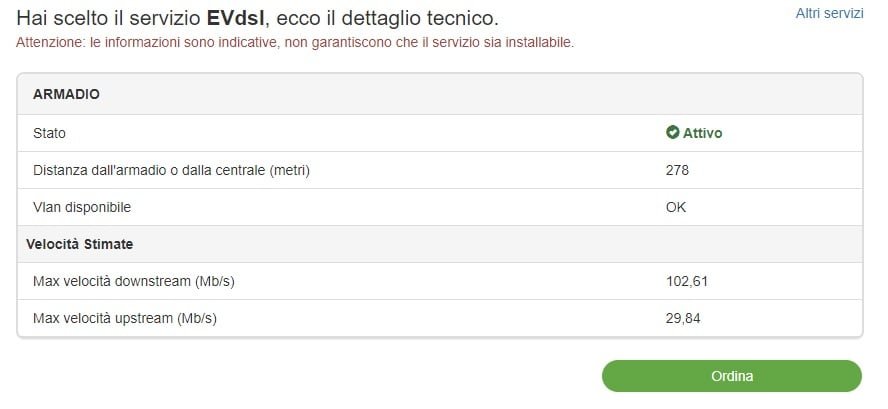
Task: Click the Velocità Stimate section header
Action: point(83,244)
